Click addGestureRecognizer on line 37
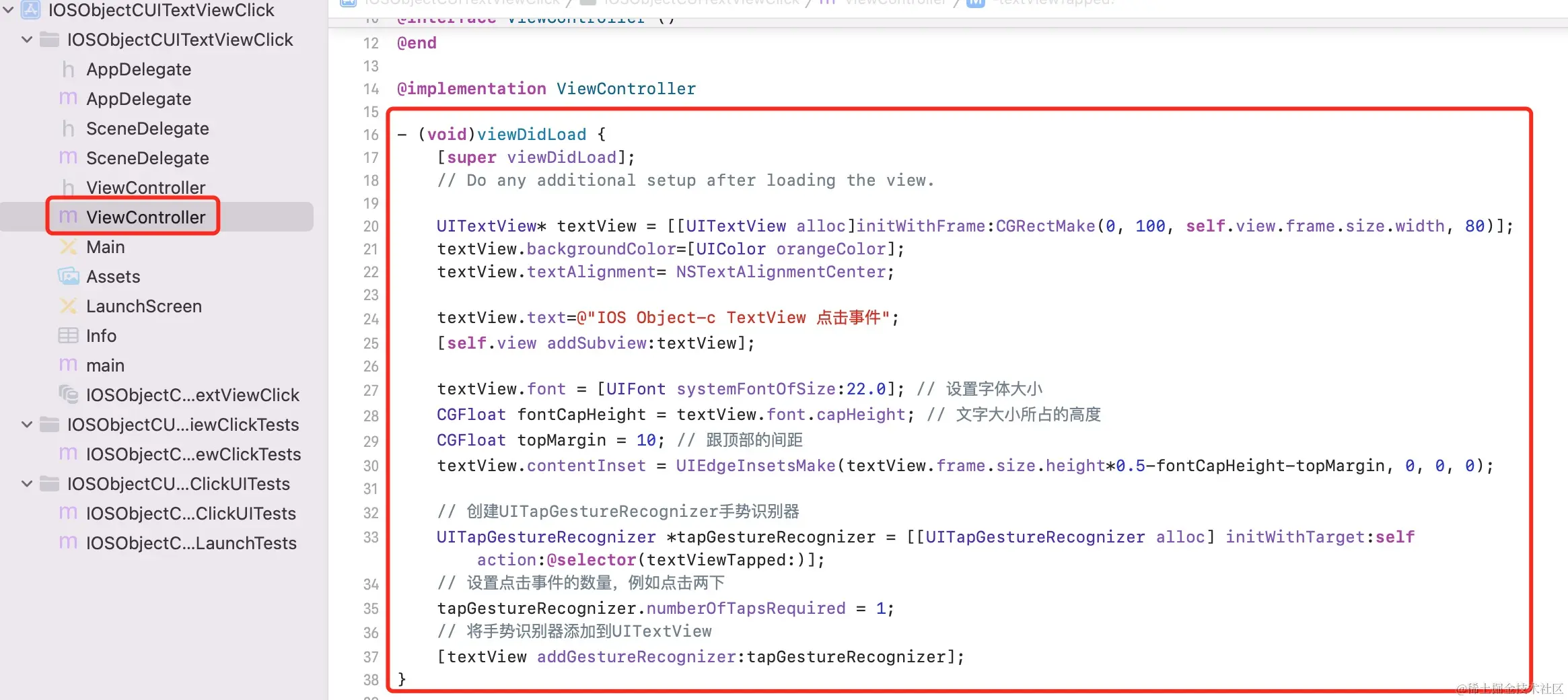Image resolution: width=1568 pixels, height=700 pixels. tap(636, 657)
